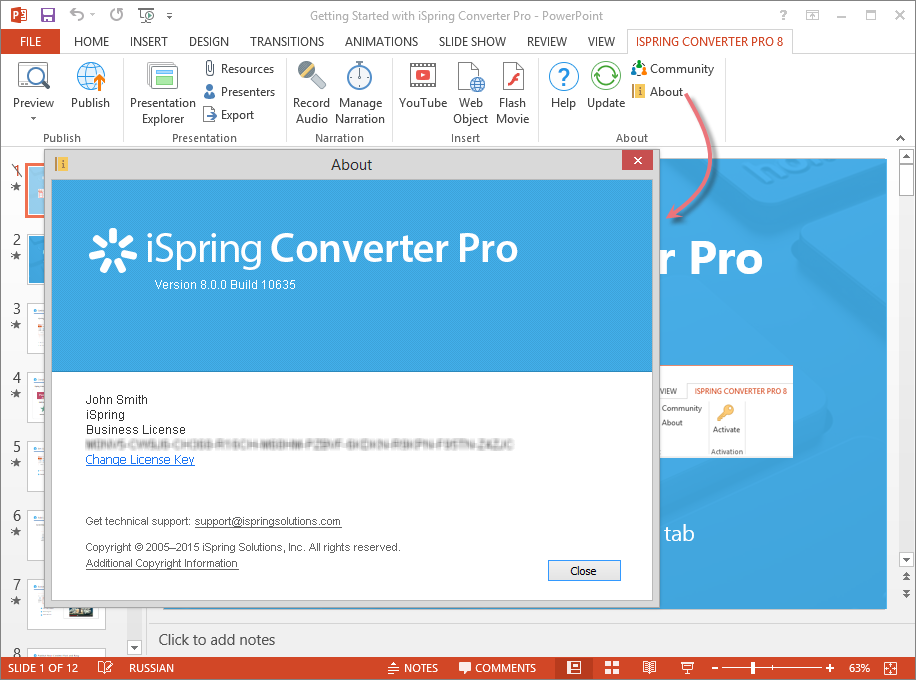Check for updates with Update icon

click(x=606, y=78)
